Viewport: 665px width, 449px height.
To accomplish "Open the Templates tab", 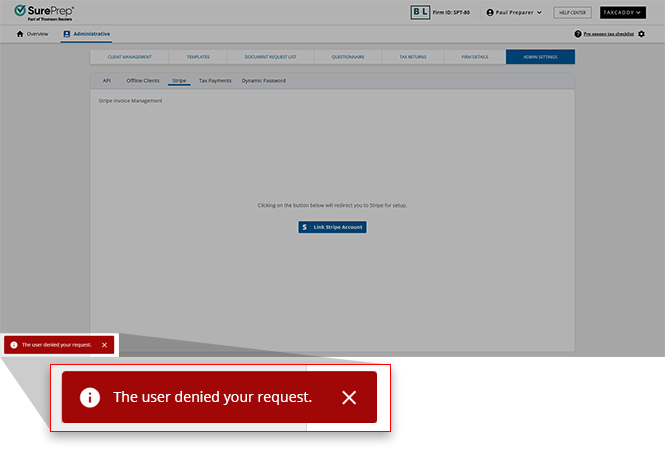I will [x=198, y=57].
